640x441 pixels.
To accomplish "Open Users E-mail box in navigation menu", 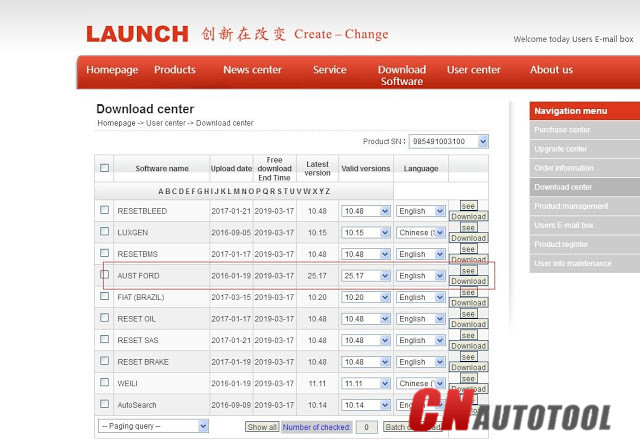I will (585, 225).
